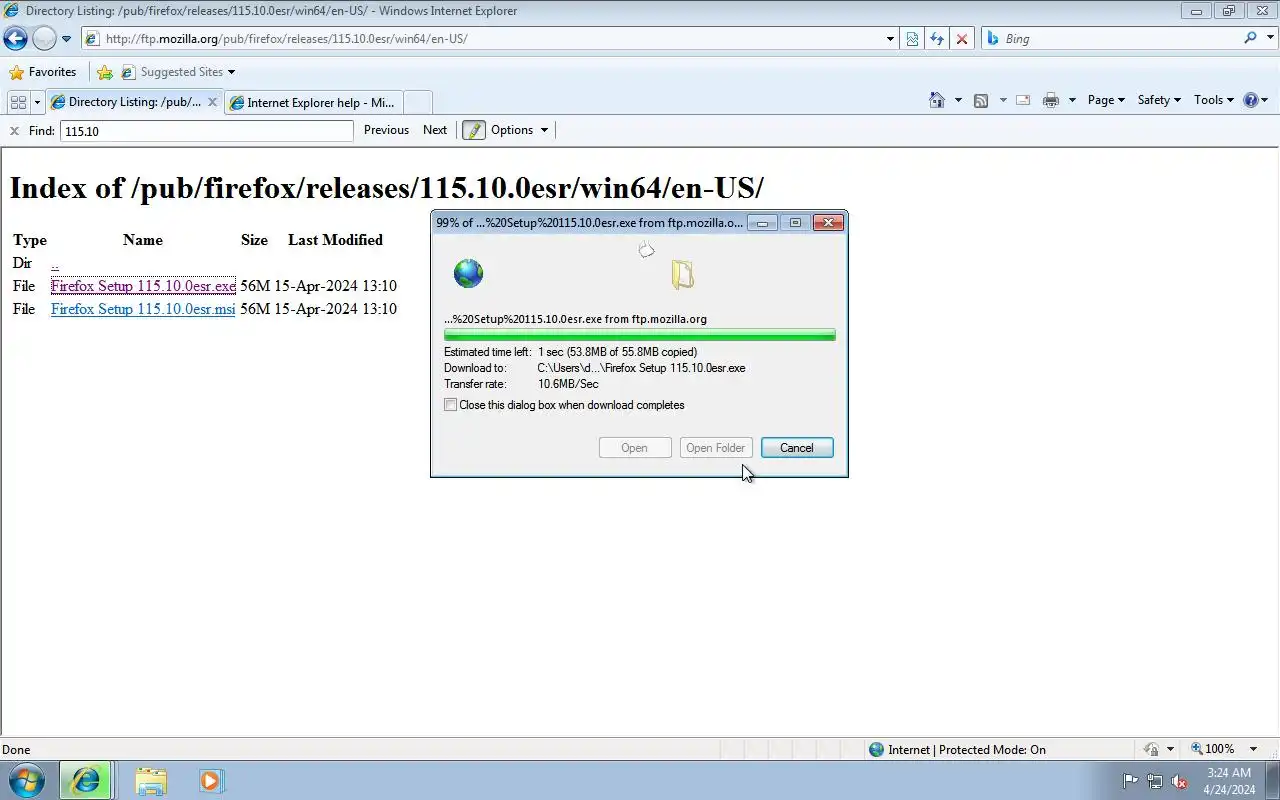Open the Tools menu
The height and width of the screenshot is (800, 1280).
point(1214,100)
